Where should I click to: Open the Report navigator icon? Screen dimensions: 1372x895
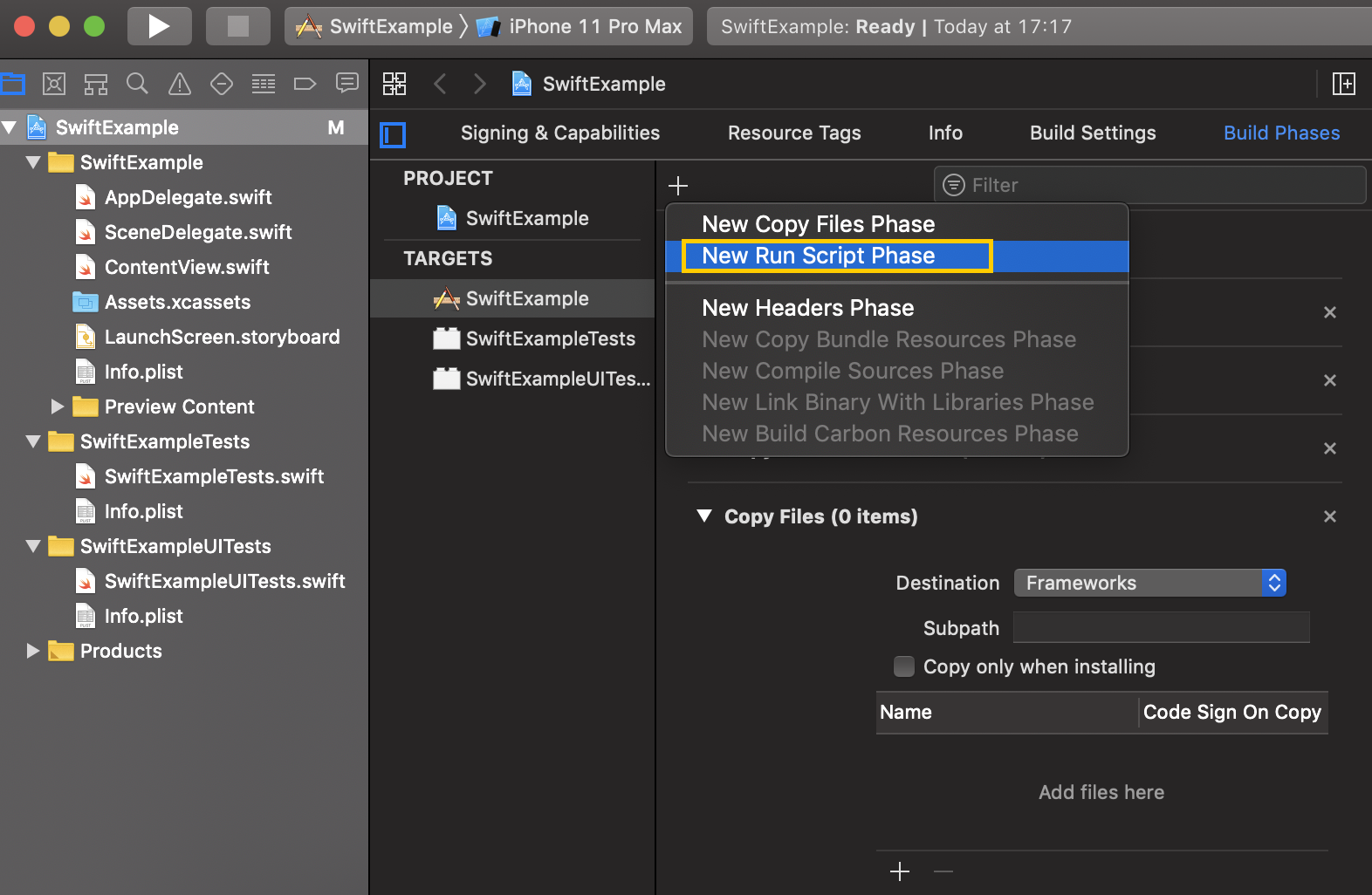pos(346,84)
